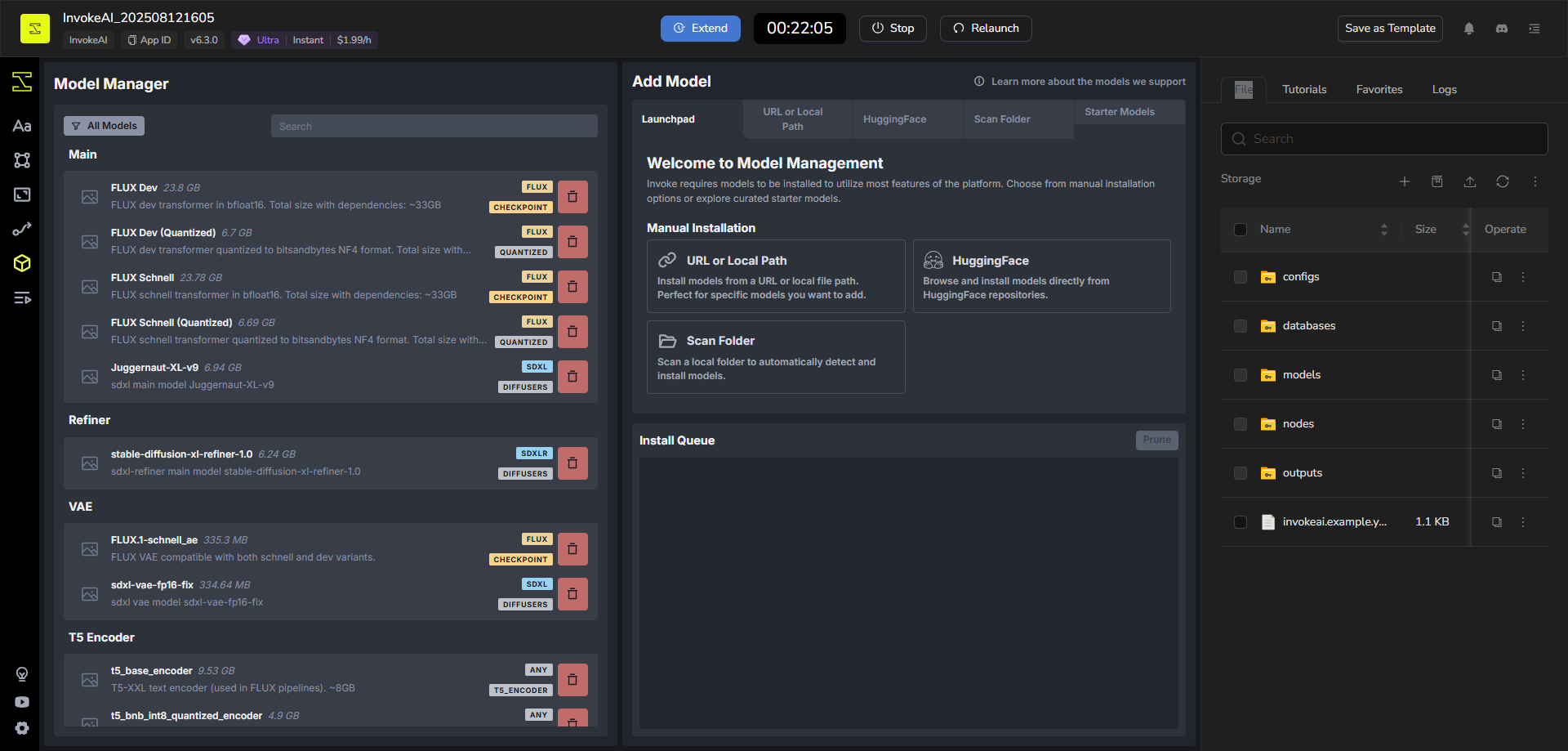The width and height of the screenshot is (1568, 751).
Task: Delete the sdxl-vae-fp16-fix model
Action: coord(572,594)
